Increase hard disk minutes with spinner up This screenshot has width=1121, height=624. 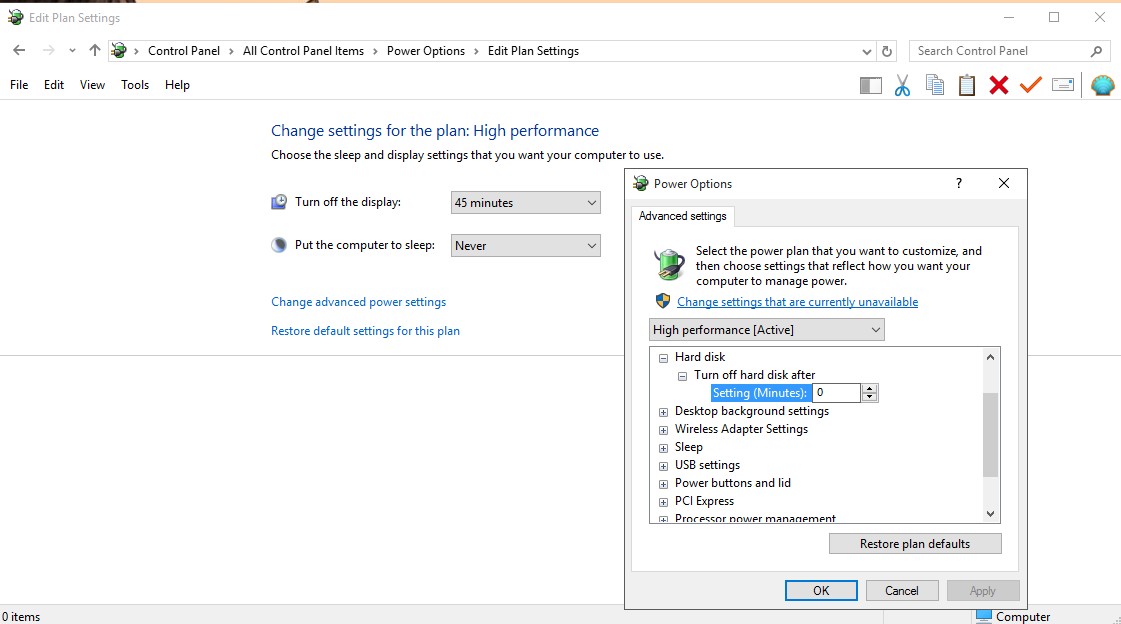869,388
